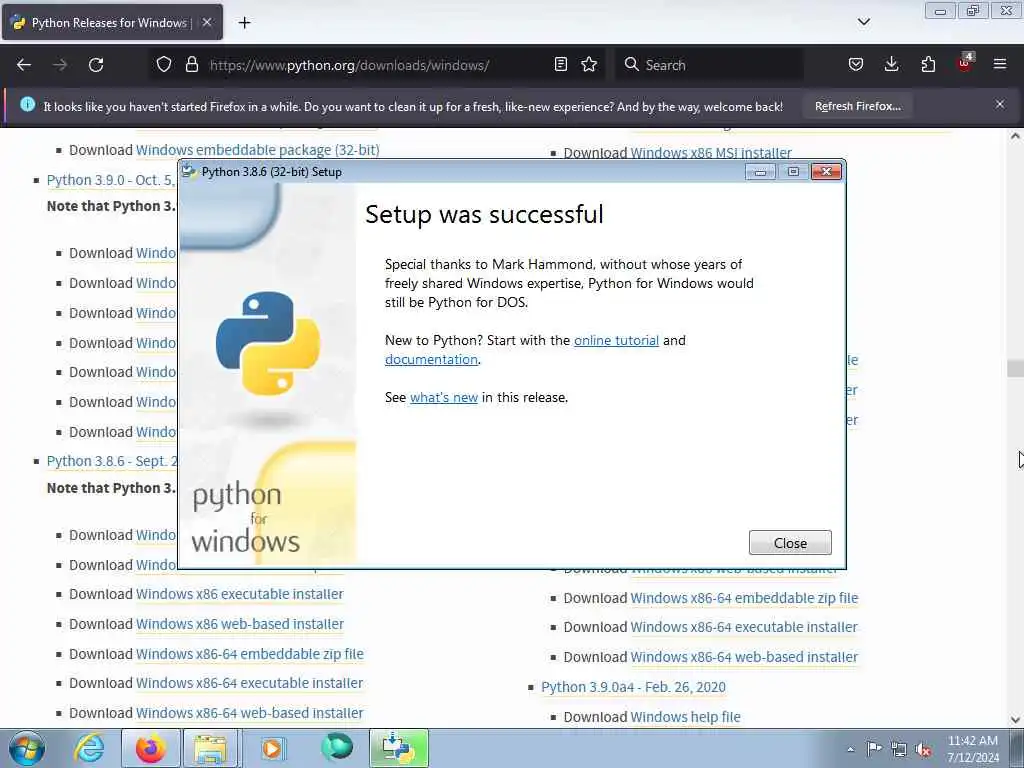Open the tracking protection shield icon
The image size is (1024, 768).
tap(164, 65)
